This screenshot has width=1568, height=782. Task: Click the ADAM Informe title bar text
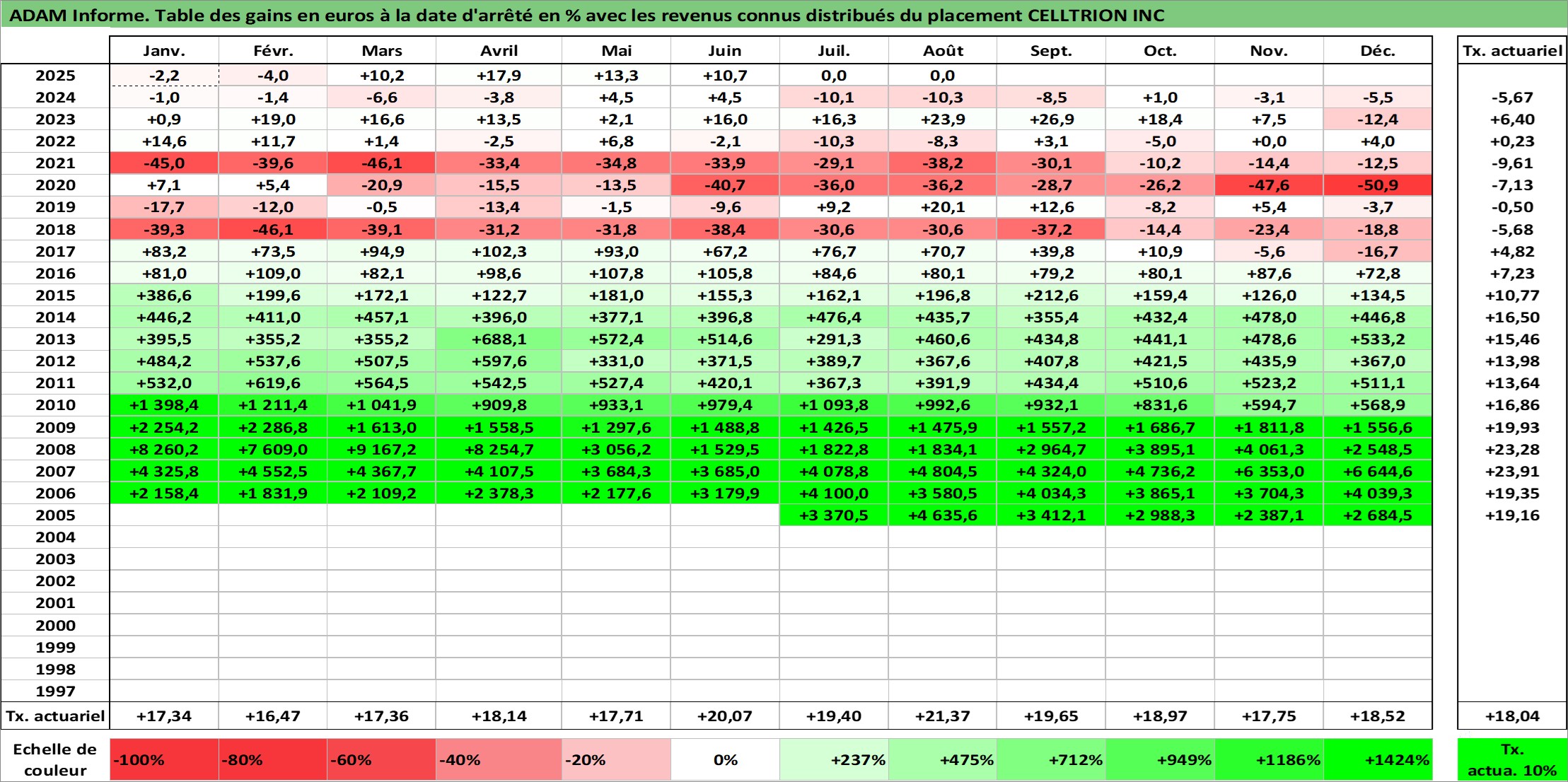click(586, 16)
